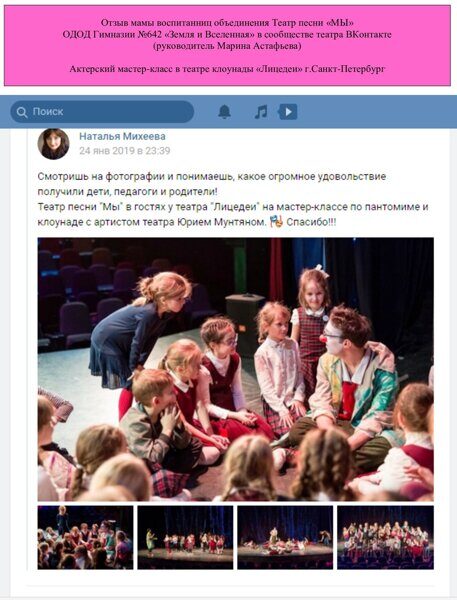
Task: Open the music note icon
Action: coord(261,112)
